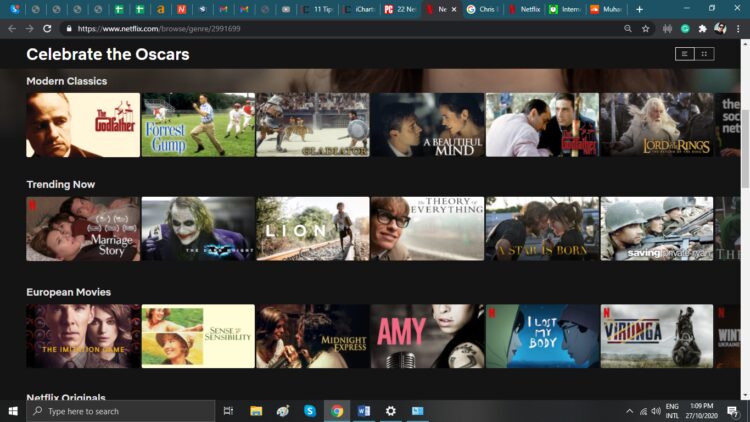Open the Chrome profile avatar
This screenshot has height=422, width=750.
click(720, 29)
